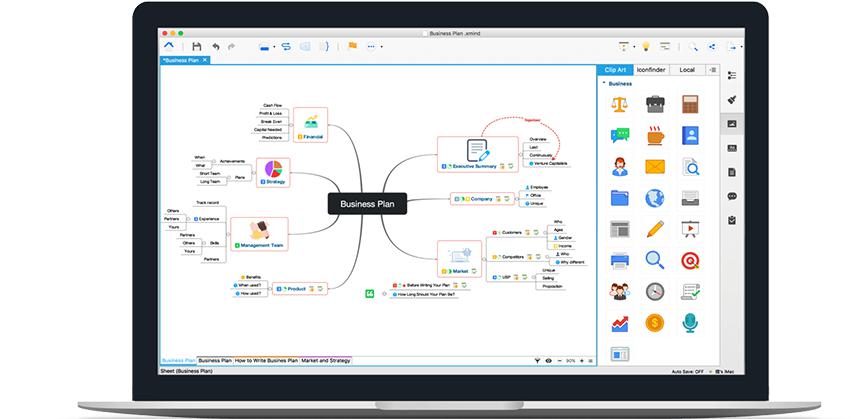Open the paintbrush format panel in sidebar
Viewport: 853px width, 419px height.
click(x=732, y=99)
